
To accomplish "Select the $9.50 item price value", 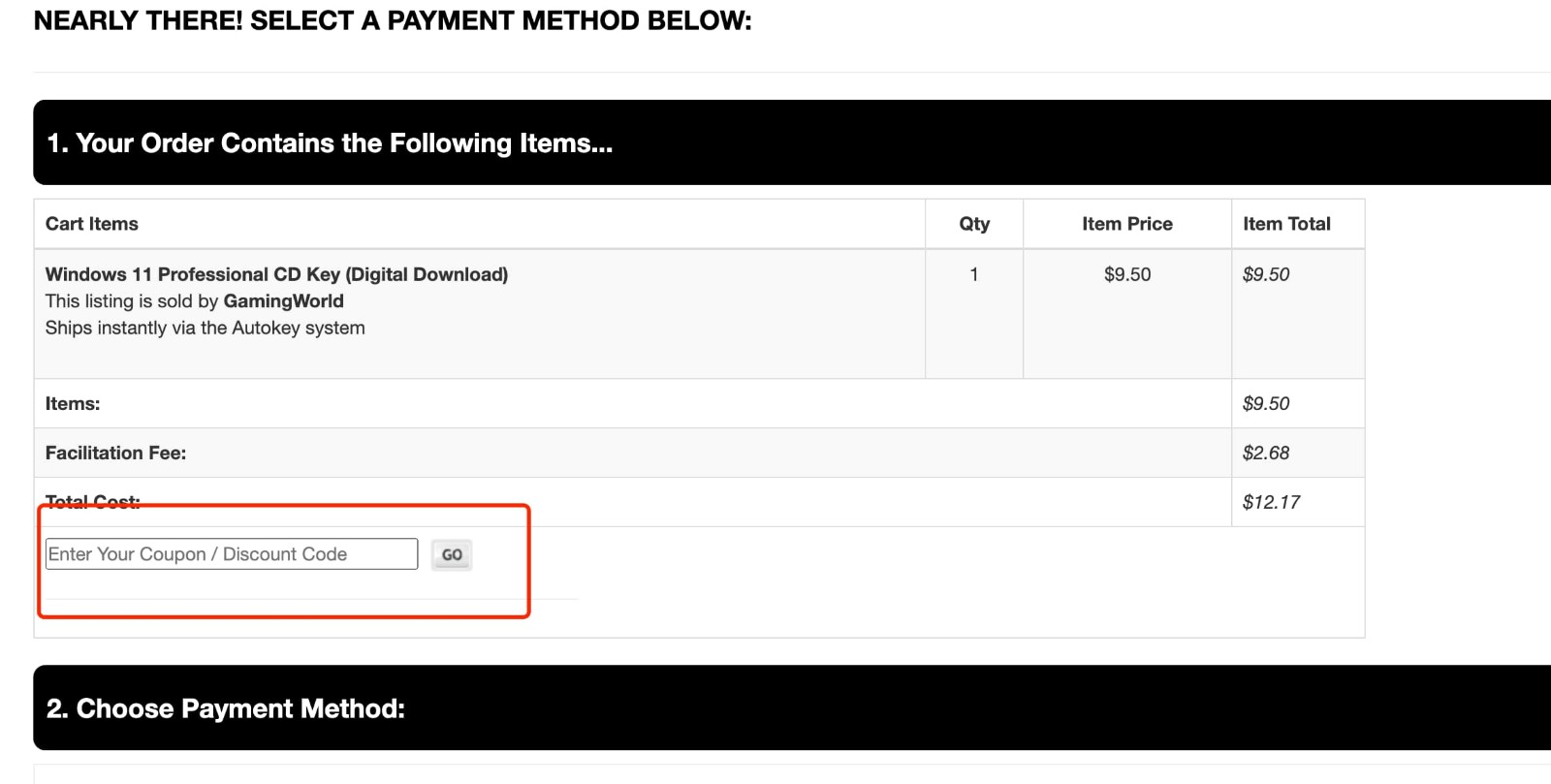I will [1126, 274].
